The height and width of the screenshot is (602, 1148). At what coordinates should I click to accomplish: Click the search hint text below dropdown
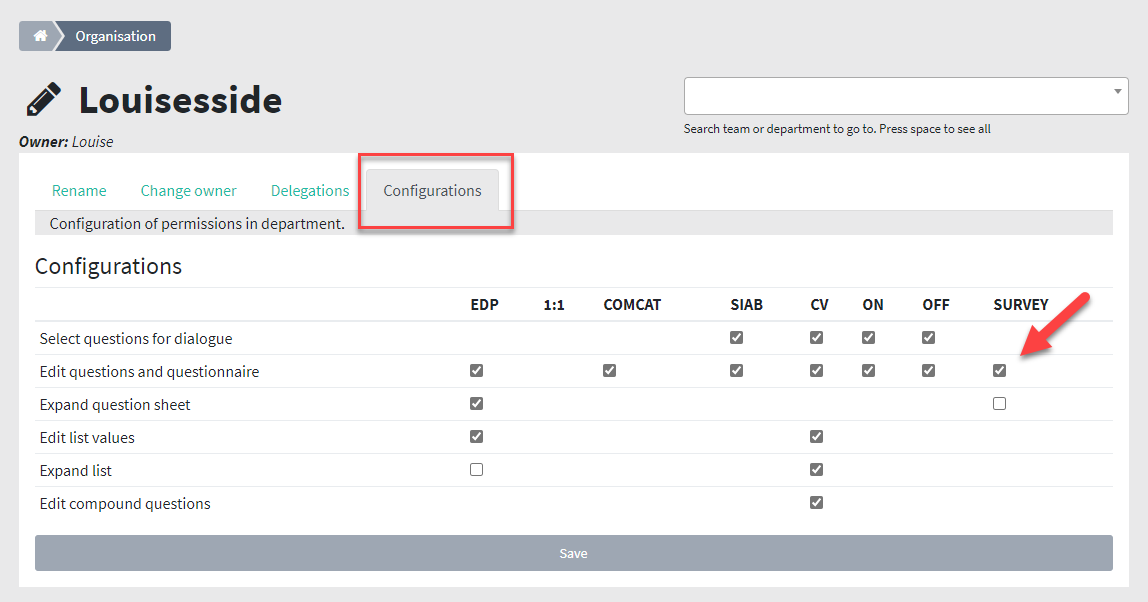pyautogui.click(x=837, y=129)
